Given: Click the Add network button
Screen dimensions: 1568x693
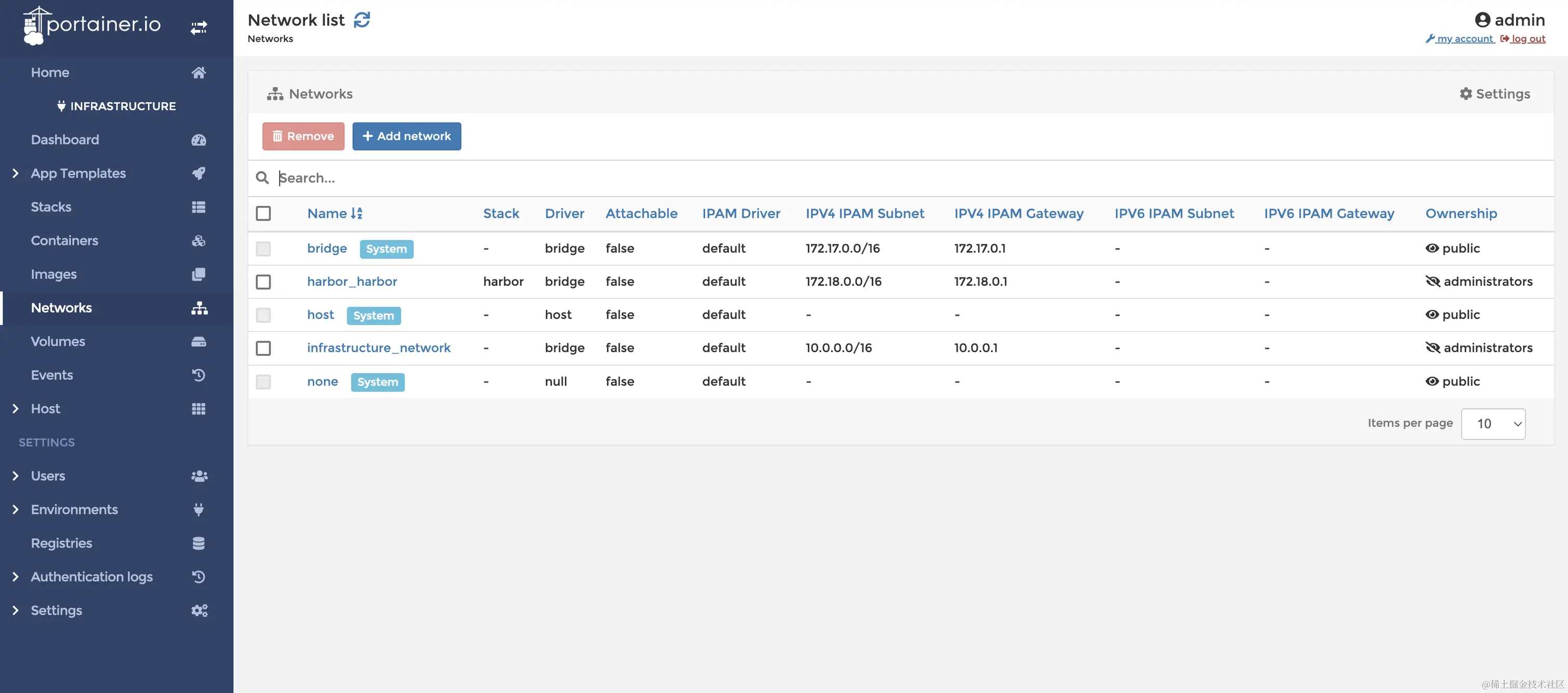Looking at the screenshot, I should (x=407, y=136).
